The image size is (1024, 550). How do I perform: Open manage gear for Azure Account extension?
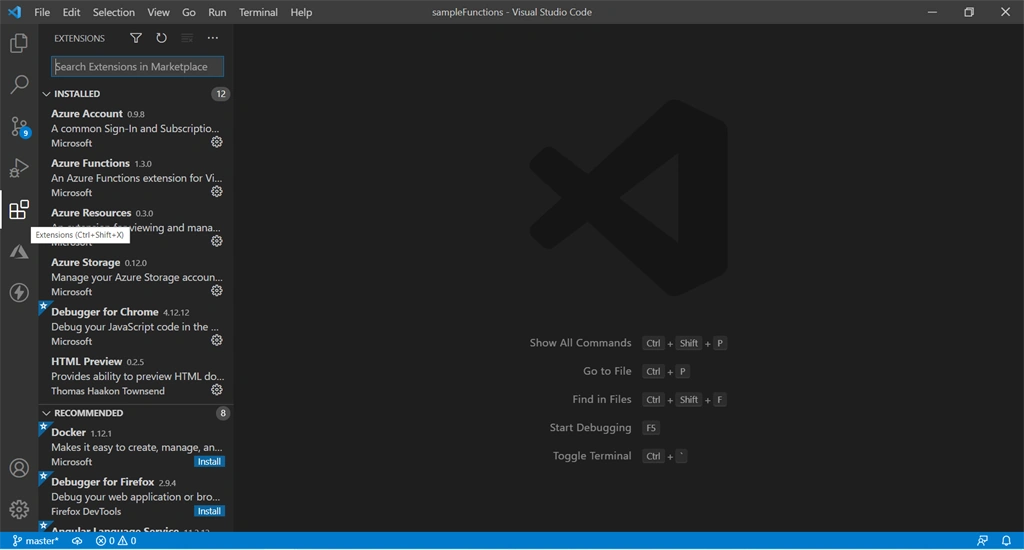(x=217, y=142)
